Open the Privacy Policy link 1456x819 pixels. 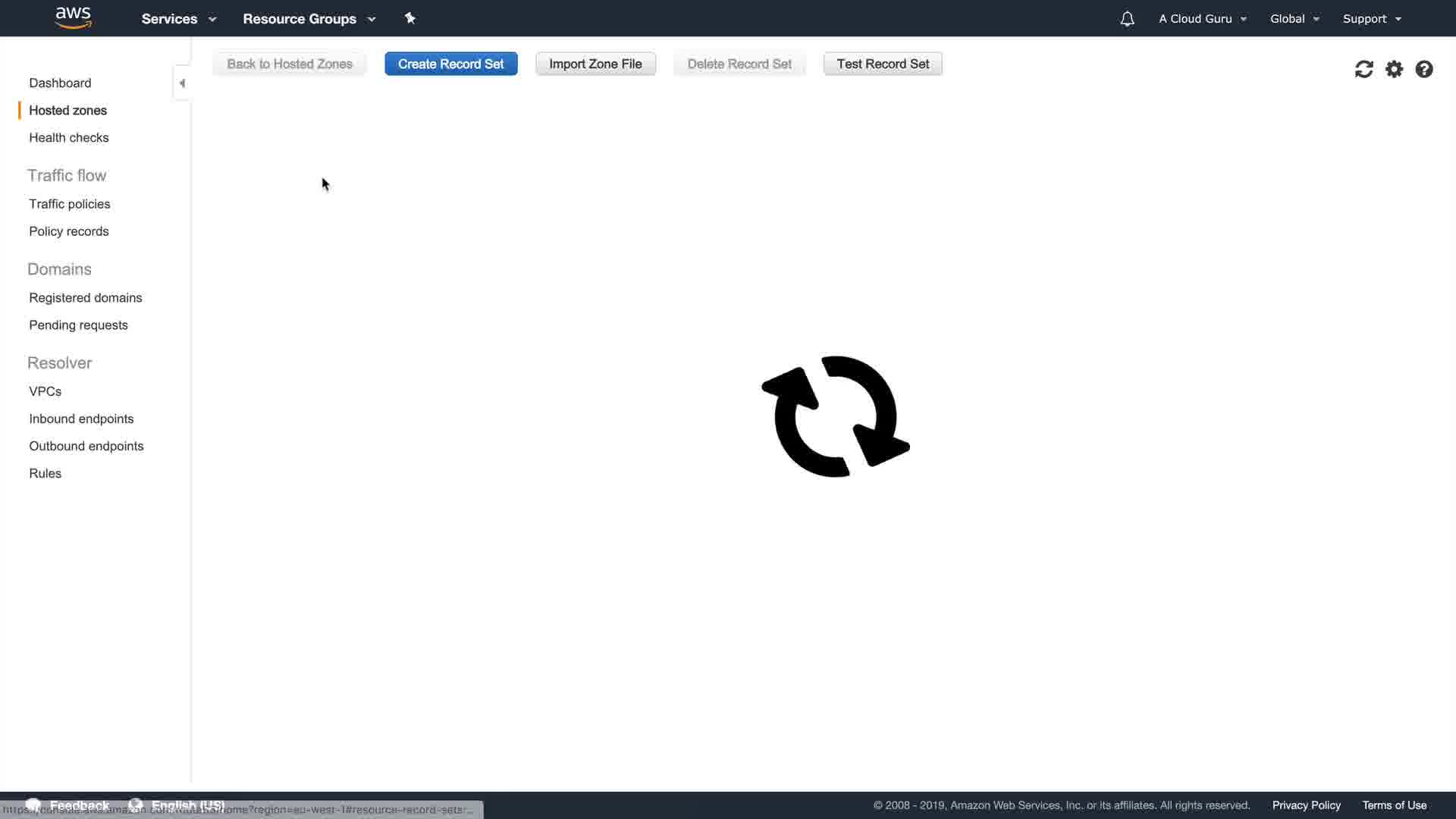pyautogui.click(x=1306, y=805)
